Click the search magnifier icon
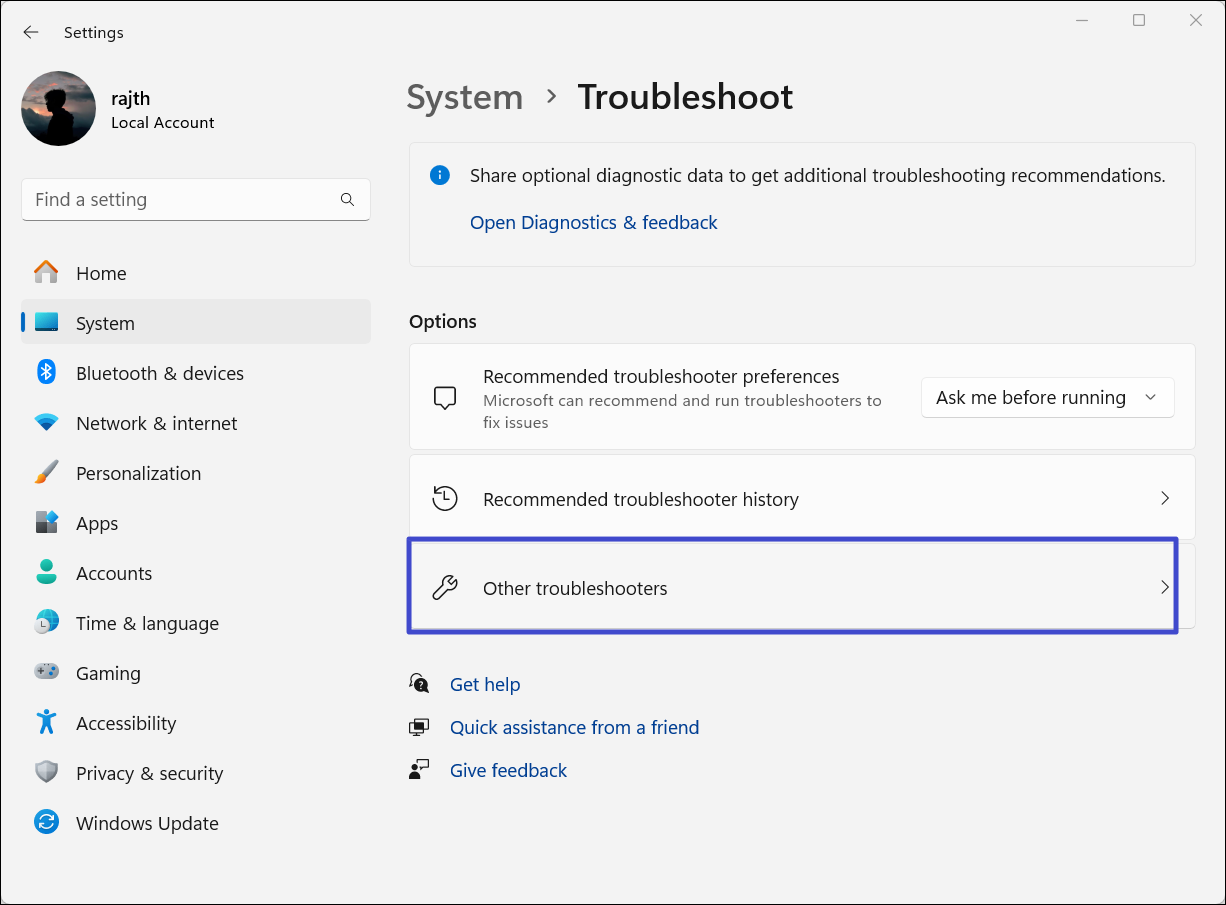The width and height of the screenshot is (1226, 905). pos(347,200)
